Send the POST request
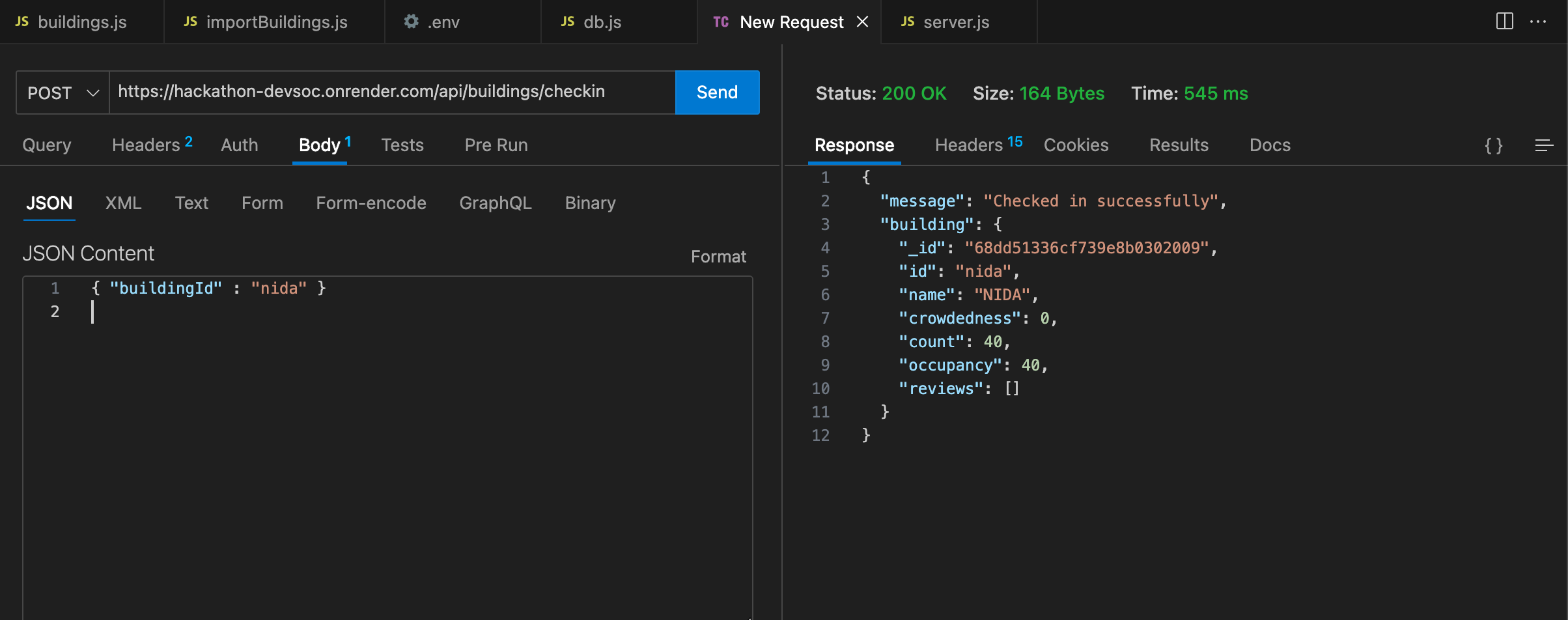The height and width of the screenshot is (620, 1568). pos(717,92)
